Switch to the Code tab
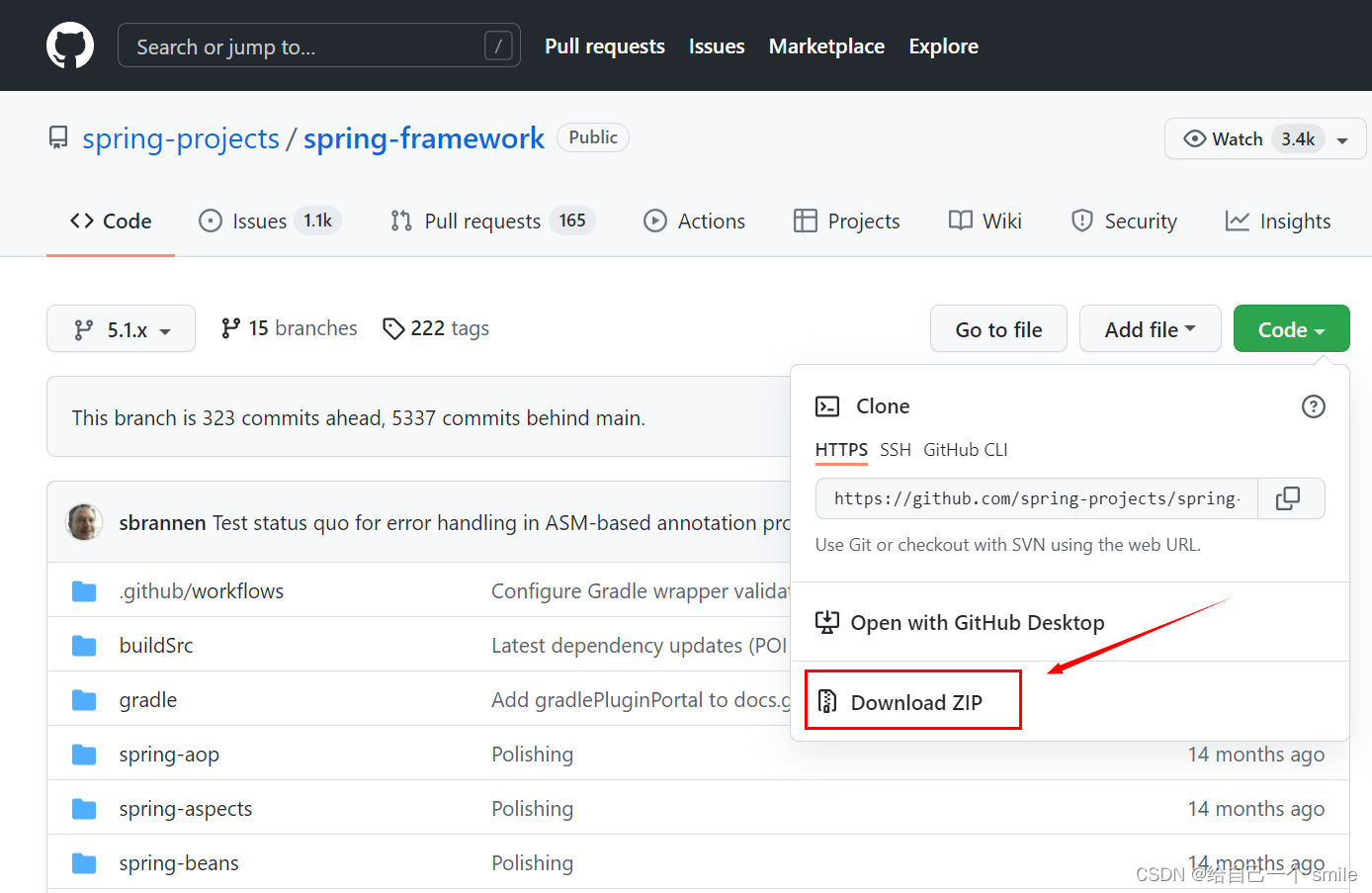 pos(111,221)
